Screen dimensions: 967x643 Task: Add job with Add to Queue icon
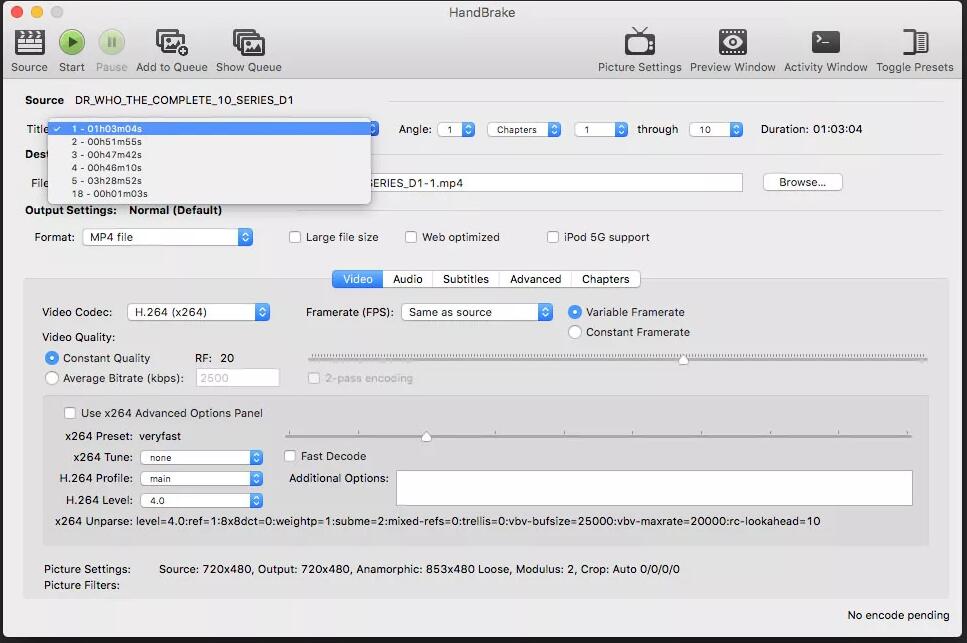171,43
